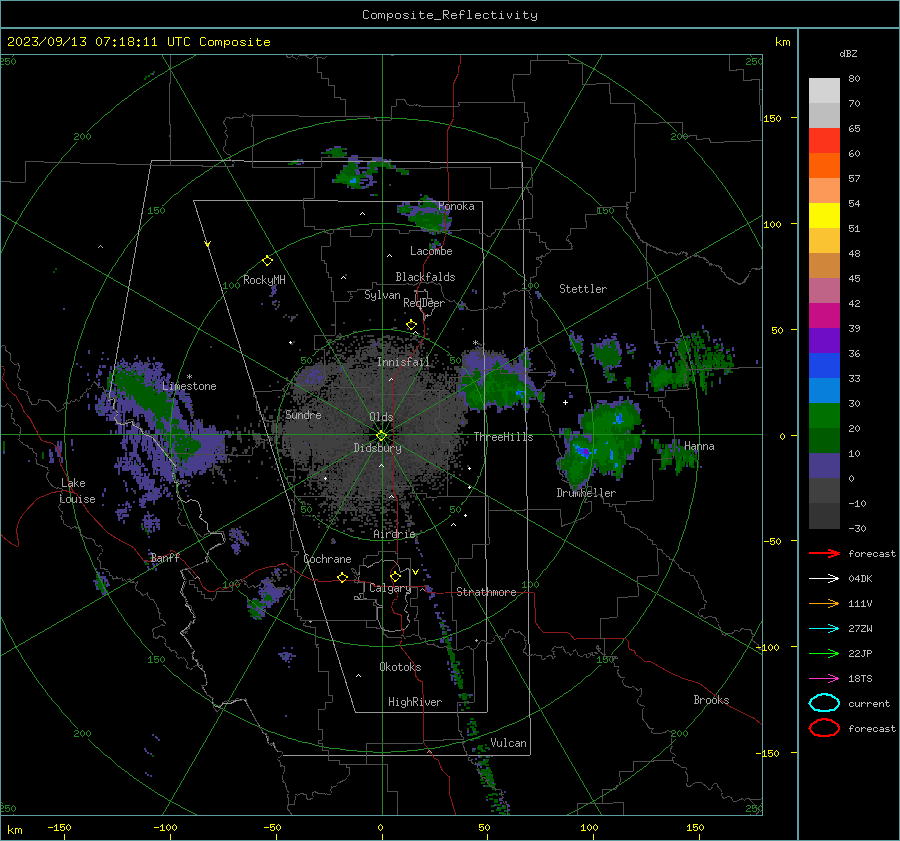Click the Sylvan label
Viewport: 900px width, 841px height.
coord(382,295)
